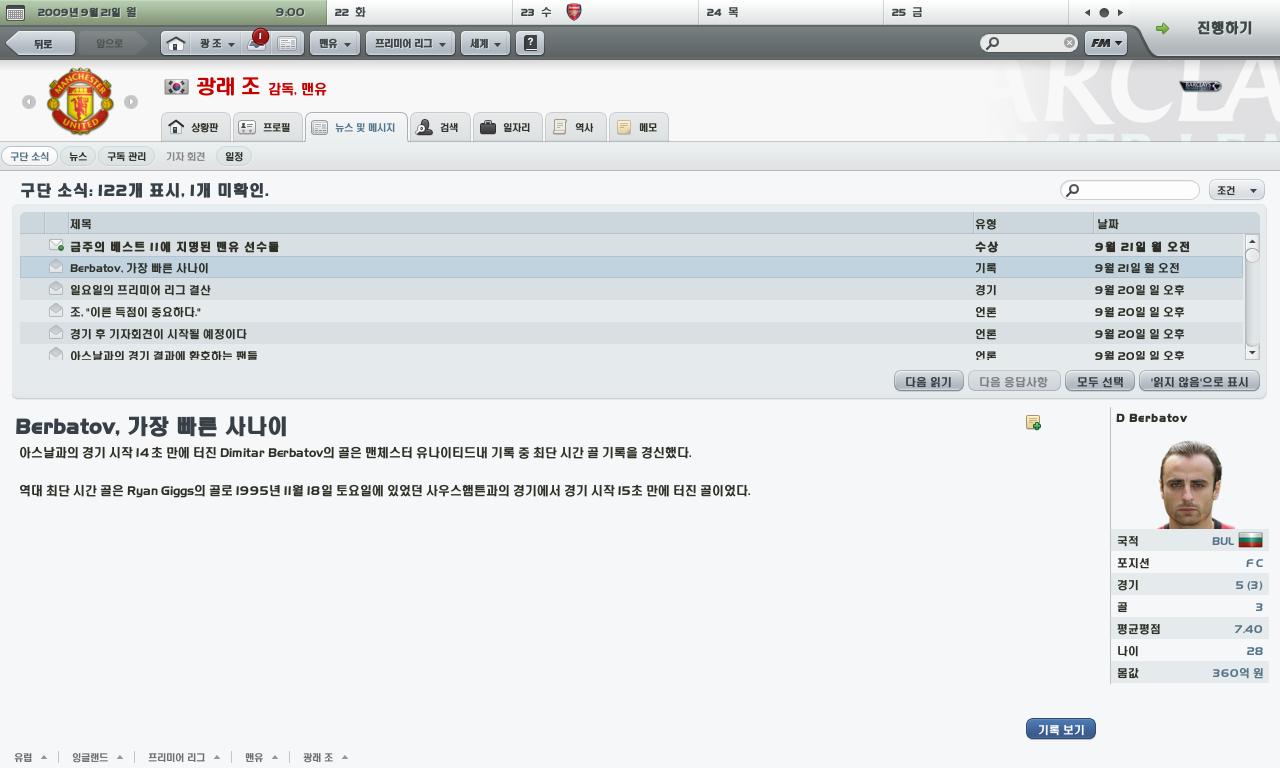
Task: Open inbox icon with red notification badge
Action: tap(256, 44)
